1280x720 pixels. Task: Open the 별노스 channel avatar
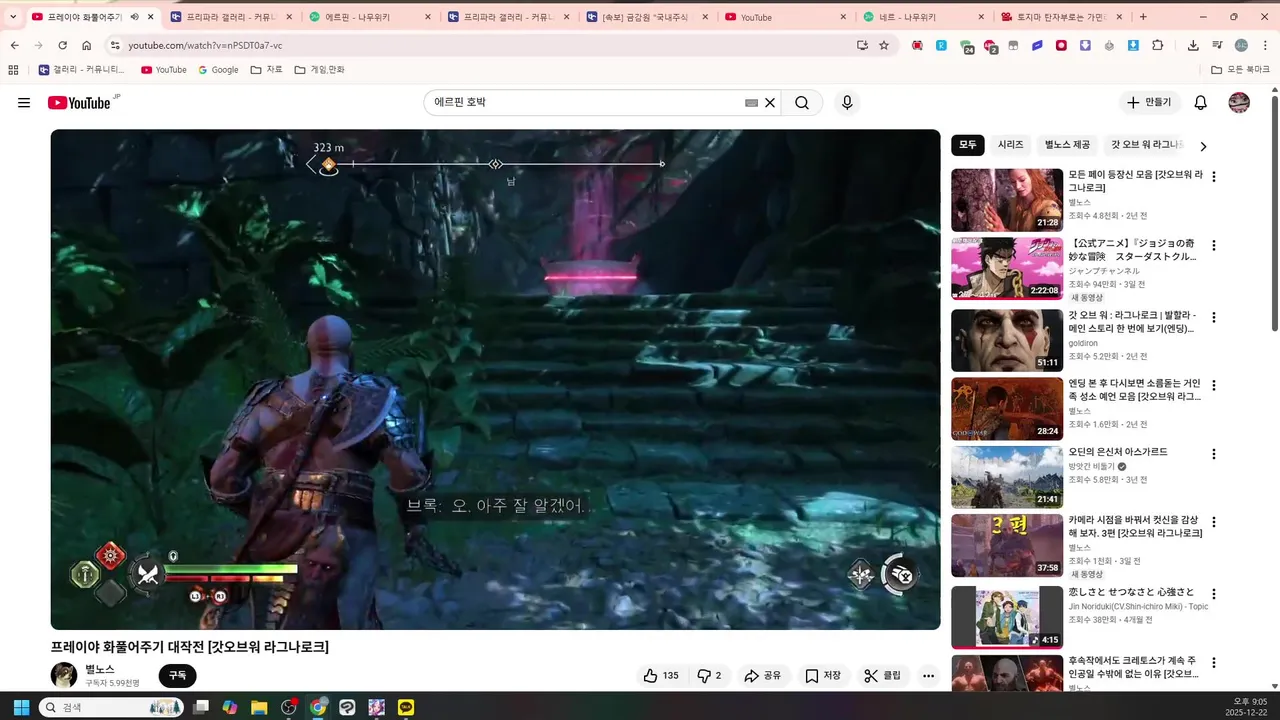tap(64, 675)
